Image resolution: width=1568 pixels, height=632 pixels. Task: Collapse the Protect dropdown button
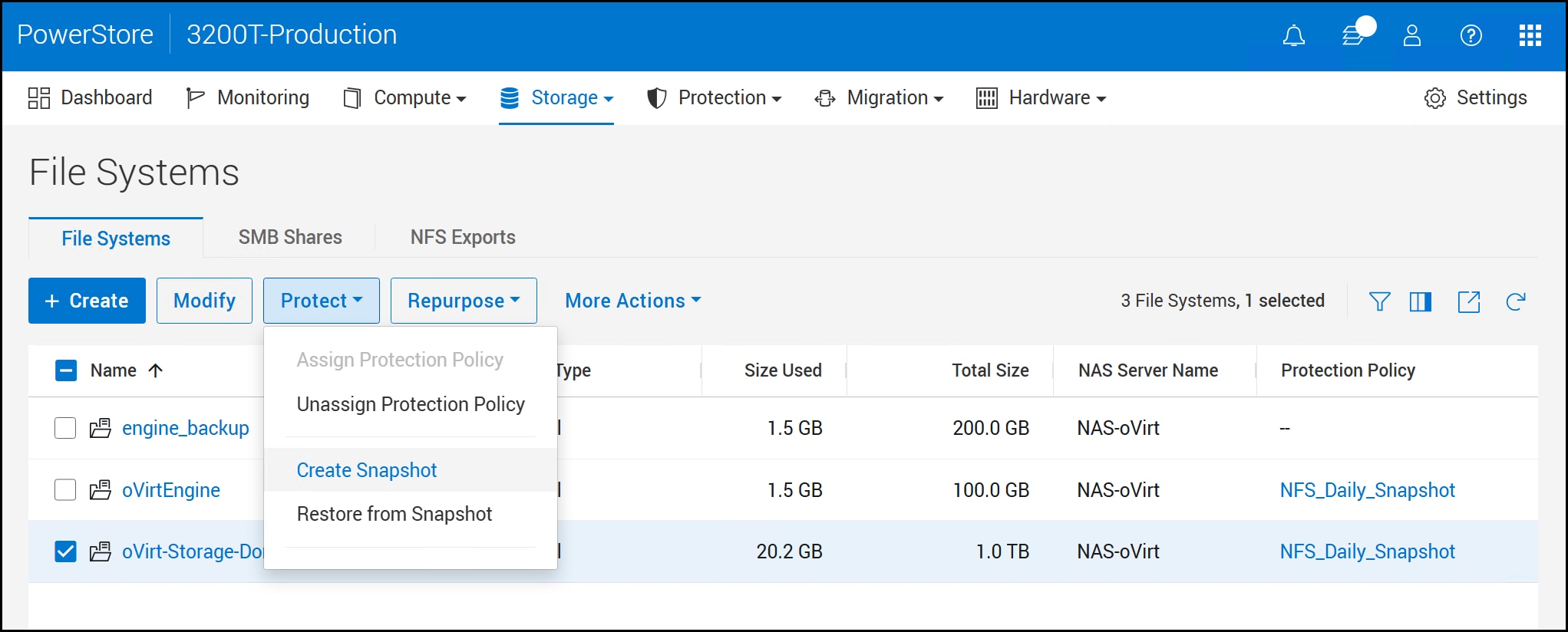[322, 301]
